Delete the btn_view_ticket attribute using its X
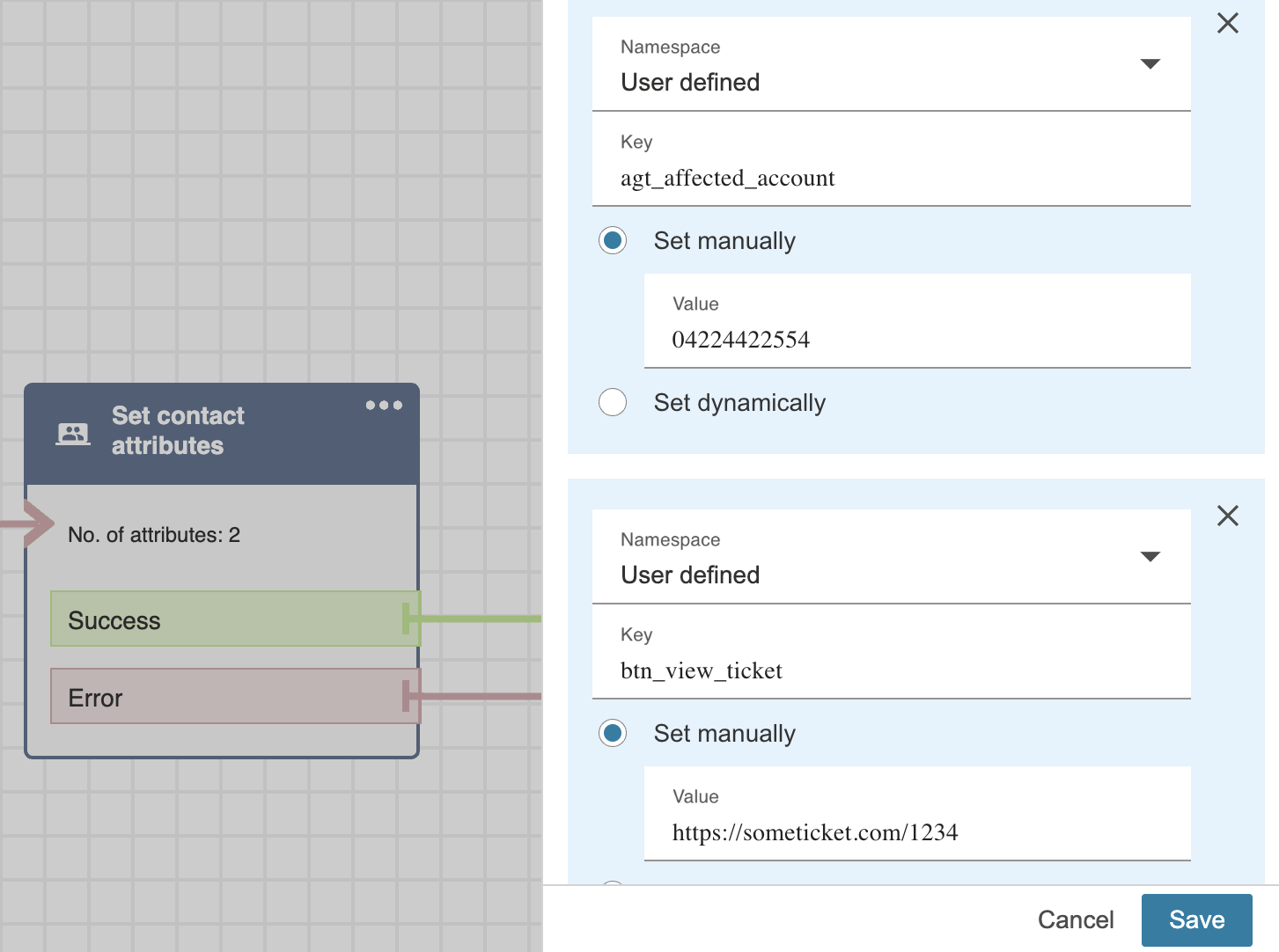The height and width of the screenshot is (952, 1279). pos(1227,516)
